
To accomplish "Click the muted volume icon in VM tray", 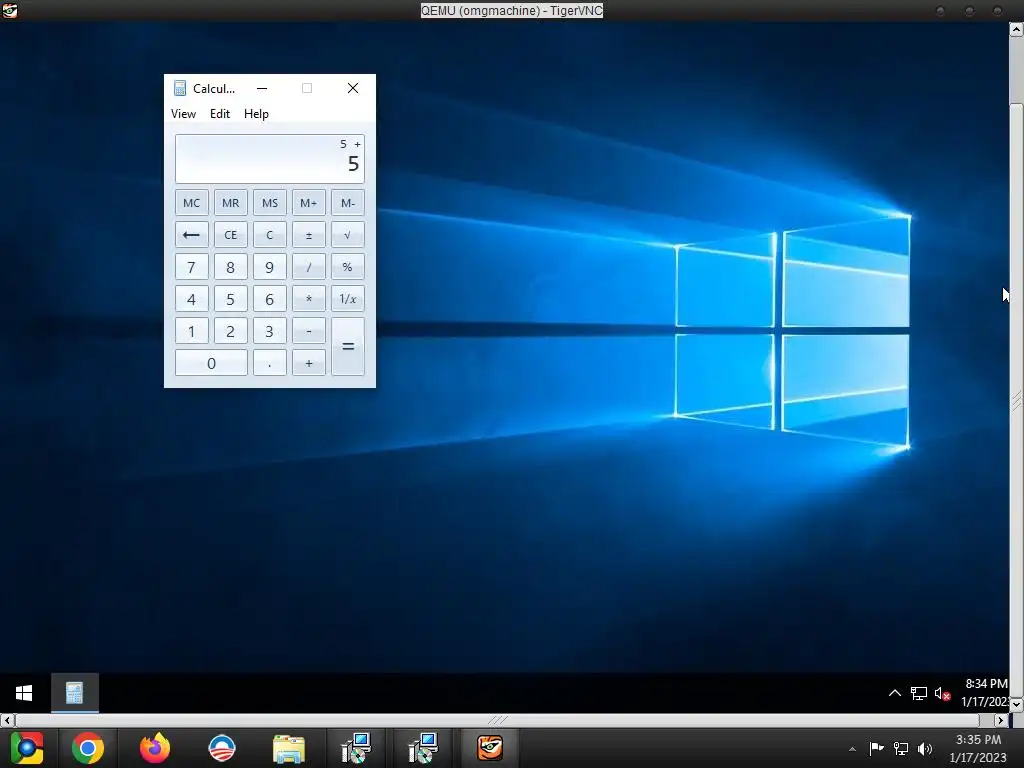I will coord(942,693).
